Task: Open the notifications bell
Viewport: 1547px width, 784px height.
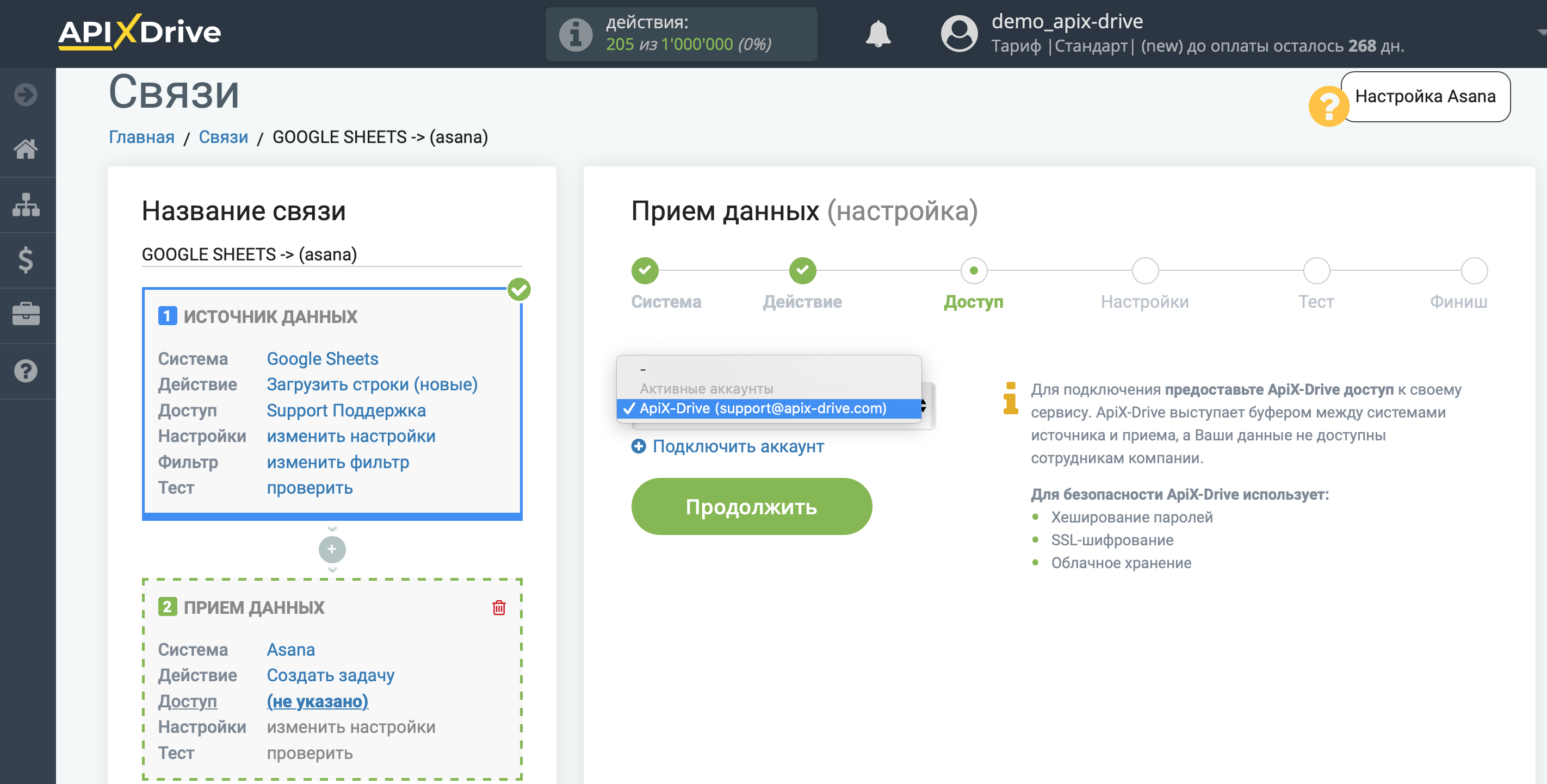Action: coord(878,34)
